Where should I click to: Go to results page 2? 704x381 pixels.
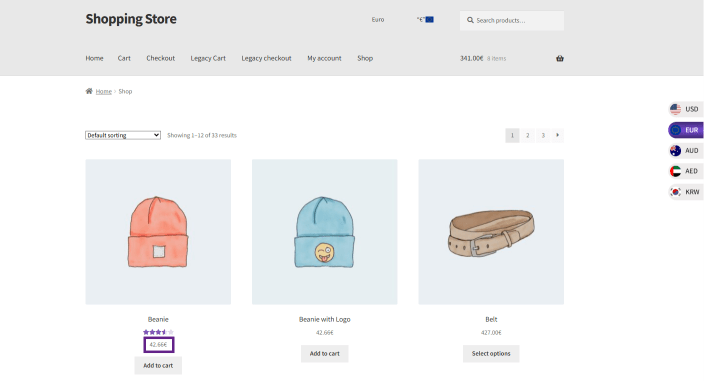click(528, 136)
